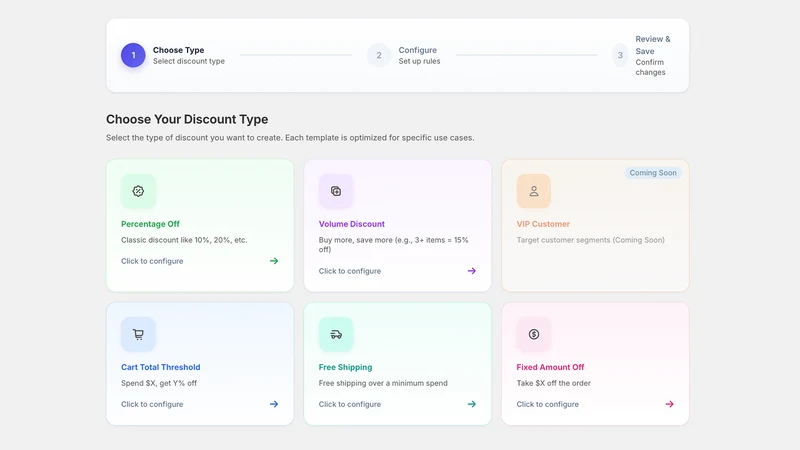Click the green arrow on Percentage Off card
The image size is (800, 450).
[x=274, y=261]
